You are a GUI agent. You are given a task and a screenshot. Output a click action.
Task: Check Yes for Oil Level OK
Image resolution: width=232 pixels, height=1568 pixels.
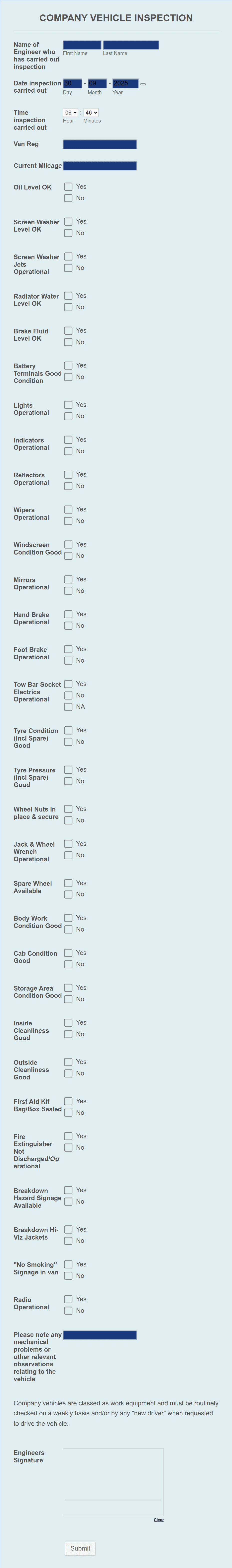click(68, 187)
